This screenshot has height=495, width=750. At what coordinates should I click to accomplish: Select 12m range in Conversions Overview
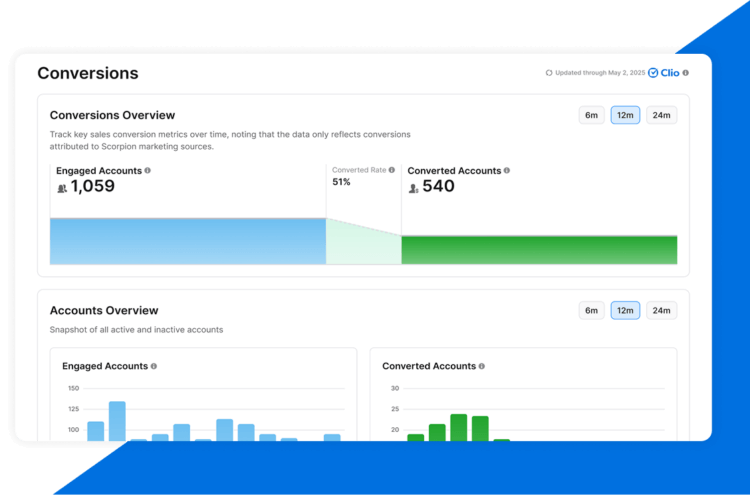(625, 115)
